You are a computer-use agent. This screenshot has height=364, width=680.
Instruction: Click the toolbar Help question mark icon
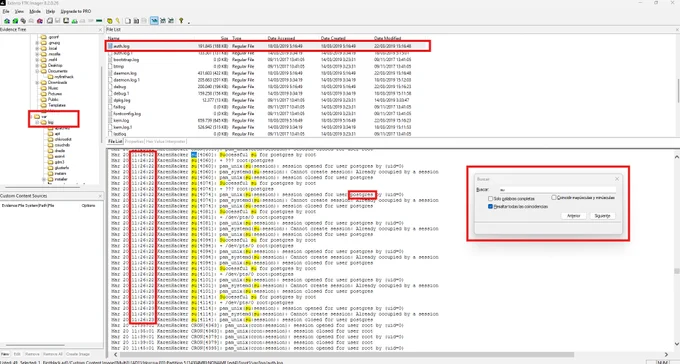click(181, 20)
